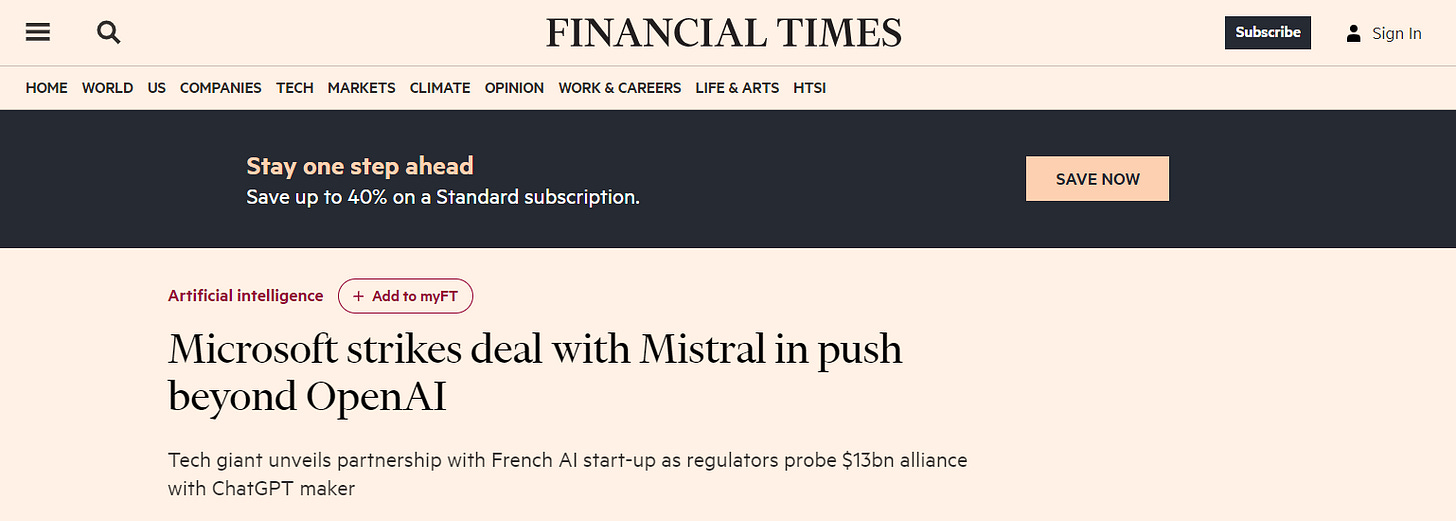Click the Financial Times logo
The image size is (1456, 521).
pyautogui.click(x=724, y=33)
